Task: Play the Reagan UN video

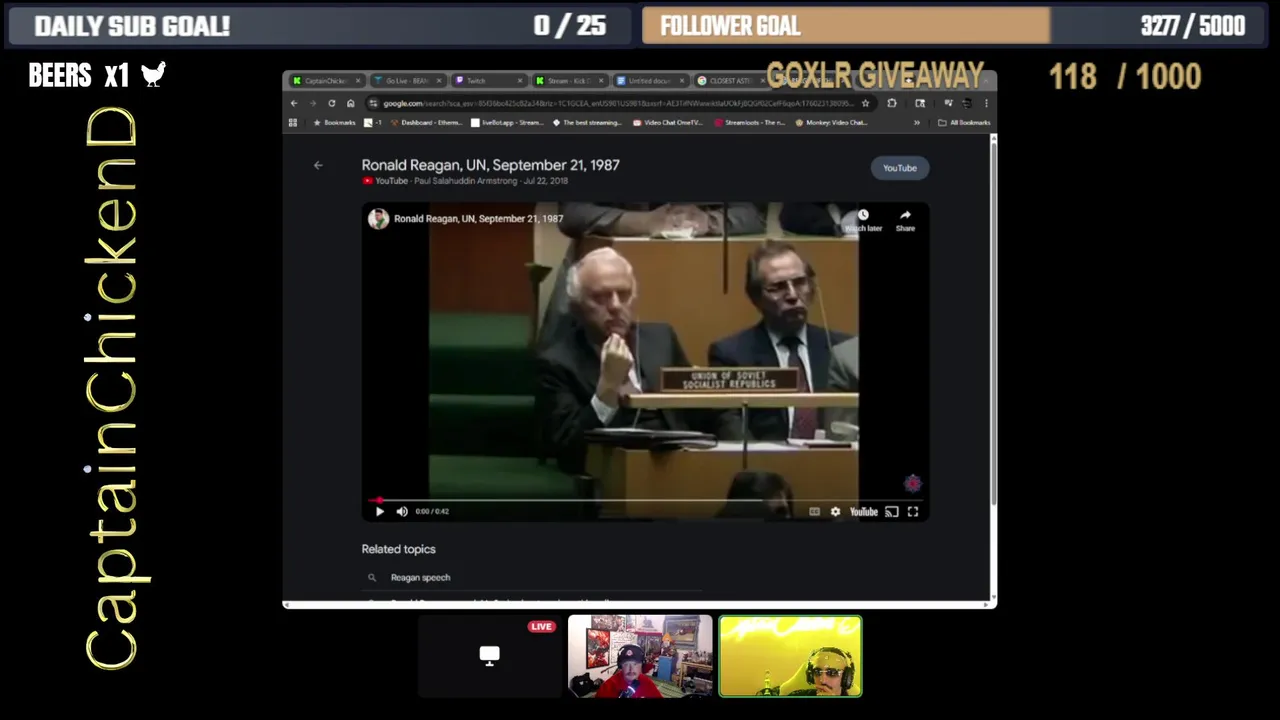Action: coord(380,511)
